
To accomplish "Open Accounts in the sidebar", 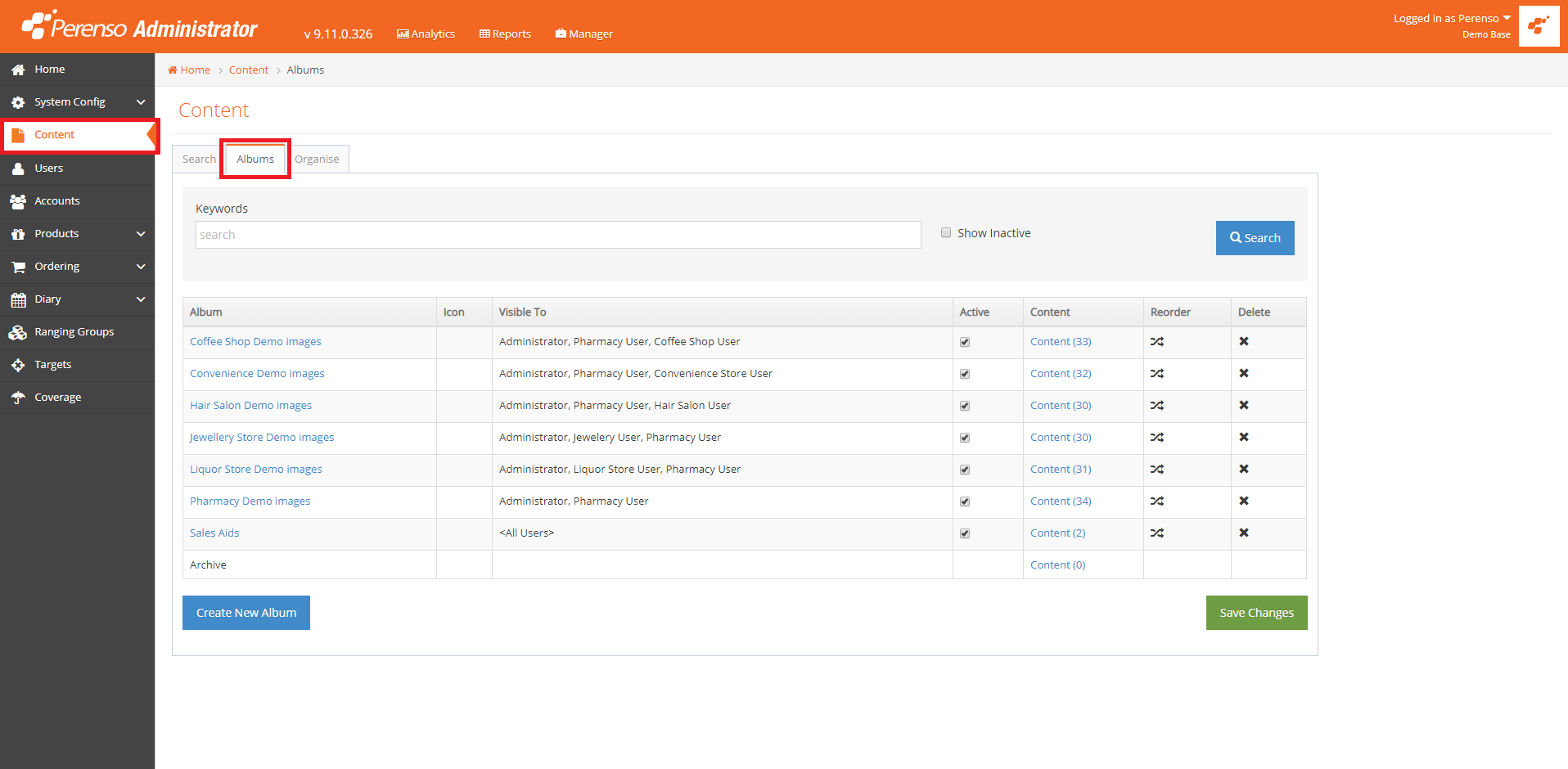I will click(77, 201).
